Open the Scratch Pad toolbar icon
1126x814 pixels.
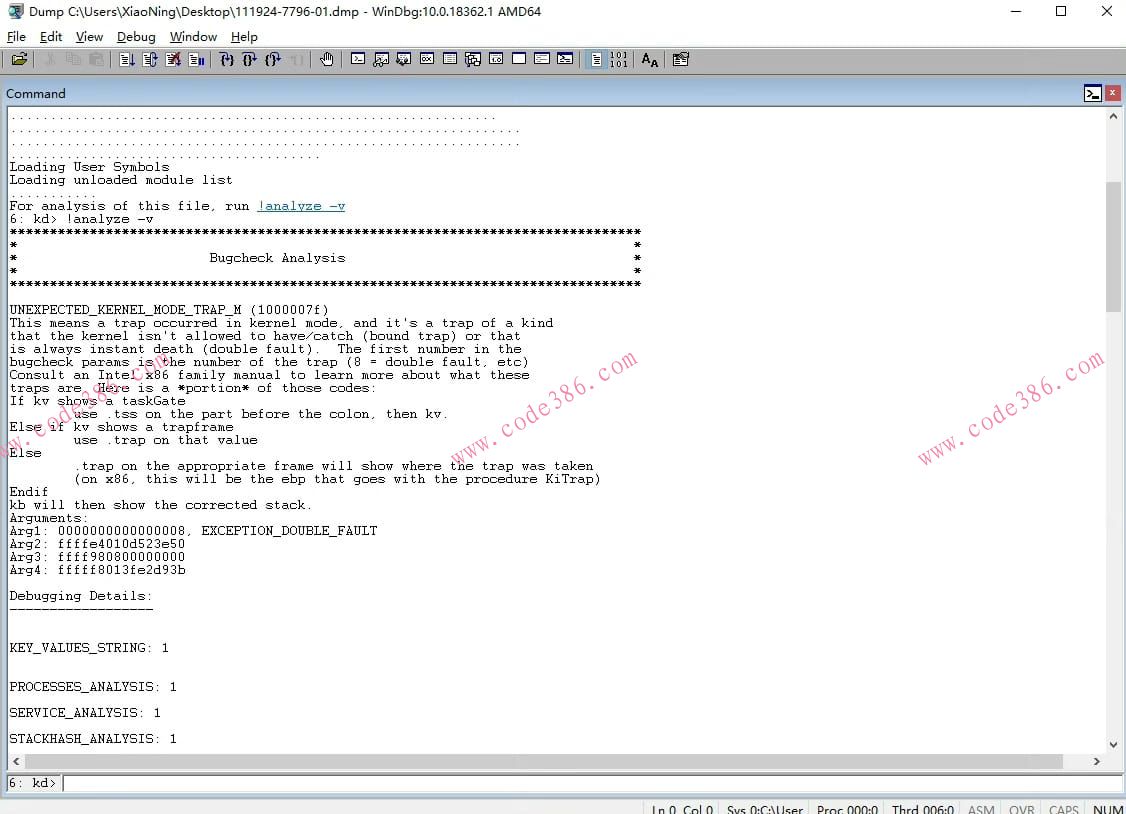click(x=518, y=60)
